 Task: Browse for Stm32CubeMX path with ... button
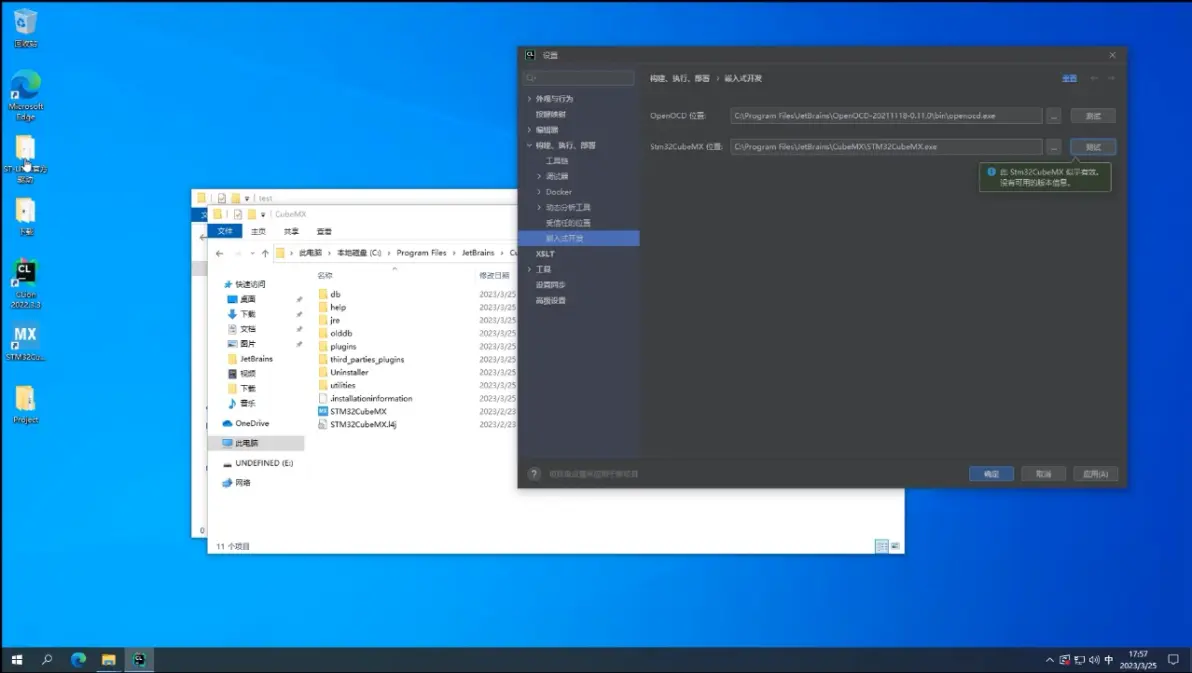click(x=1053, y=147)
